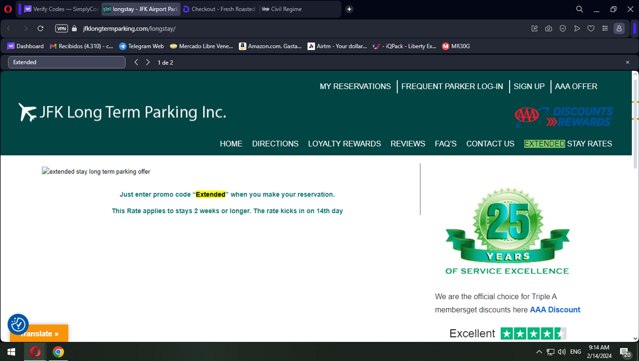639x361 pixels.
Task: Go to HOME menu item
Action: (x=231, y=144)
